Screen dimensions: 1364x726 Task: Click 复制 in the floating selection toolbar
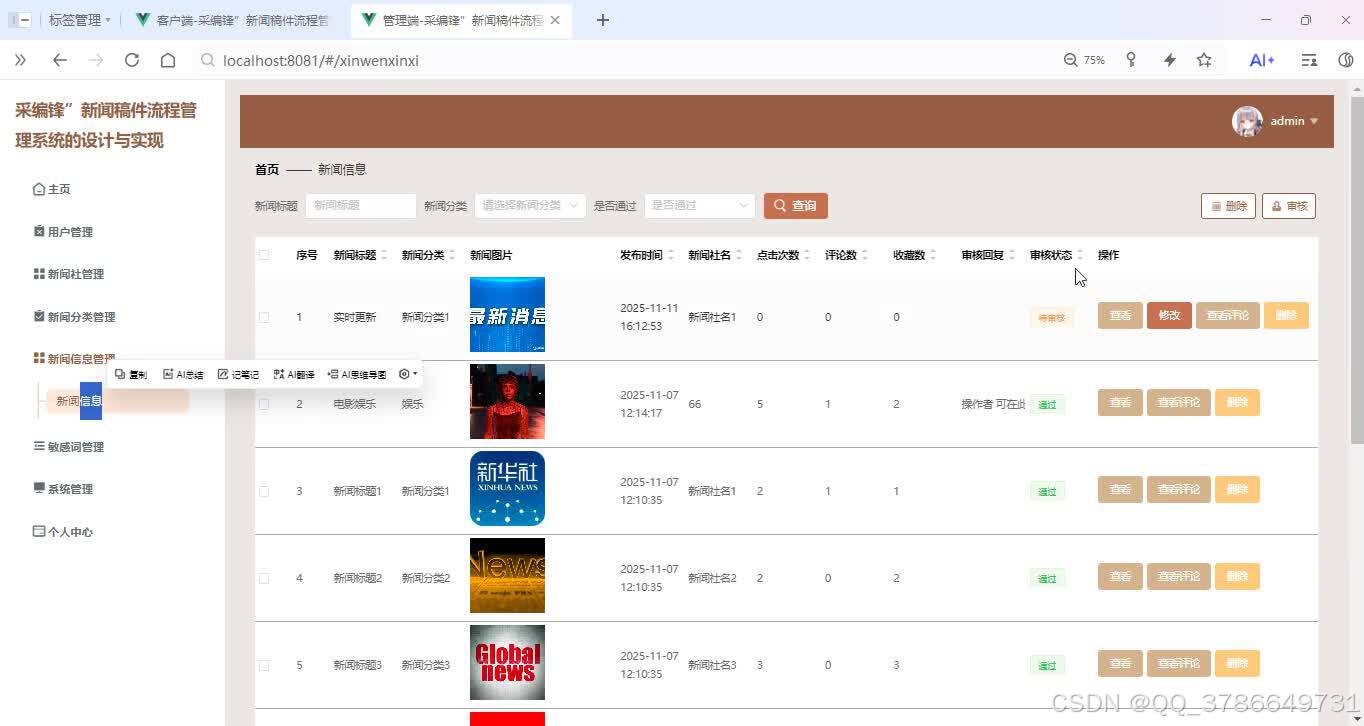coord(131,375)
